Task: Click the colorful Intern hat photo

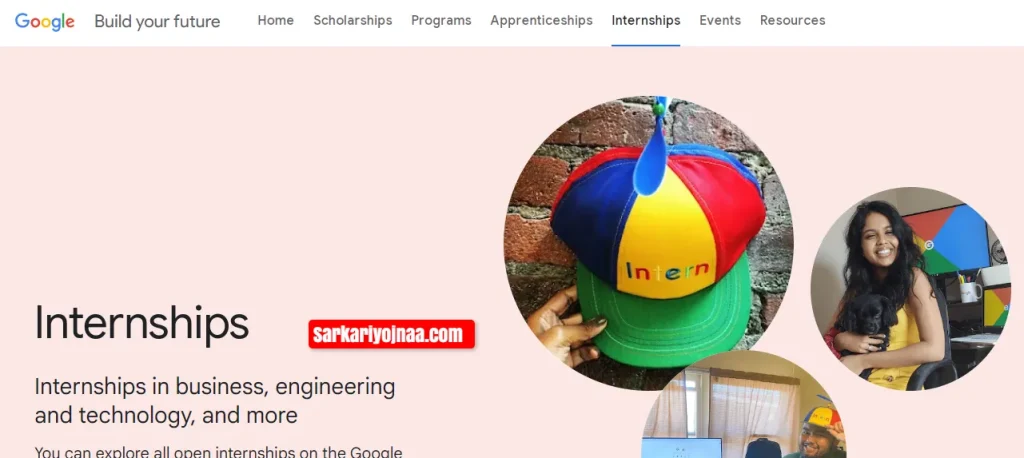Action: (x=648, y=243)
